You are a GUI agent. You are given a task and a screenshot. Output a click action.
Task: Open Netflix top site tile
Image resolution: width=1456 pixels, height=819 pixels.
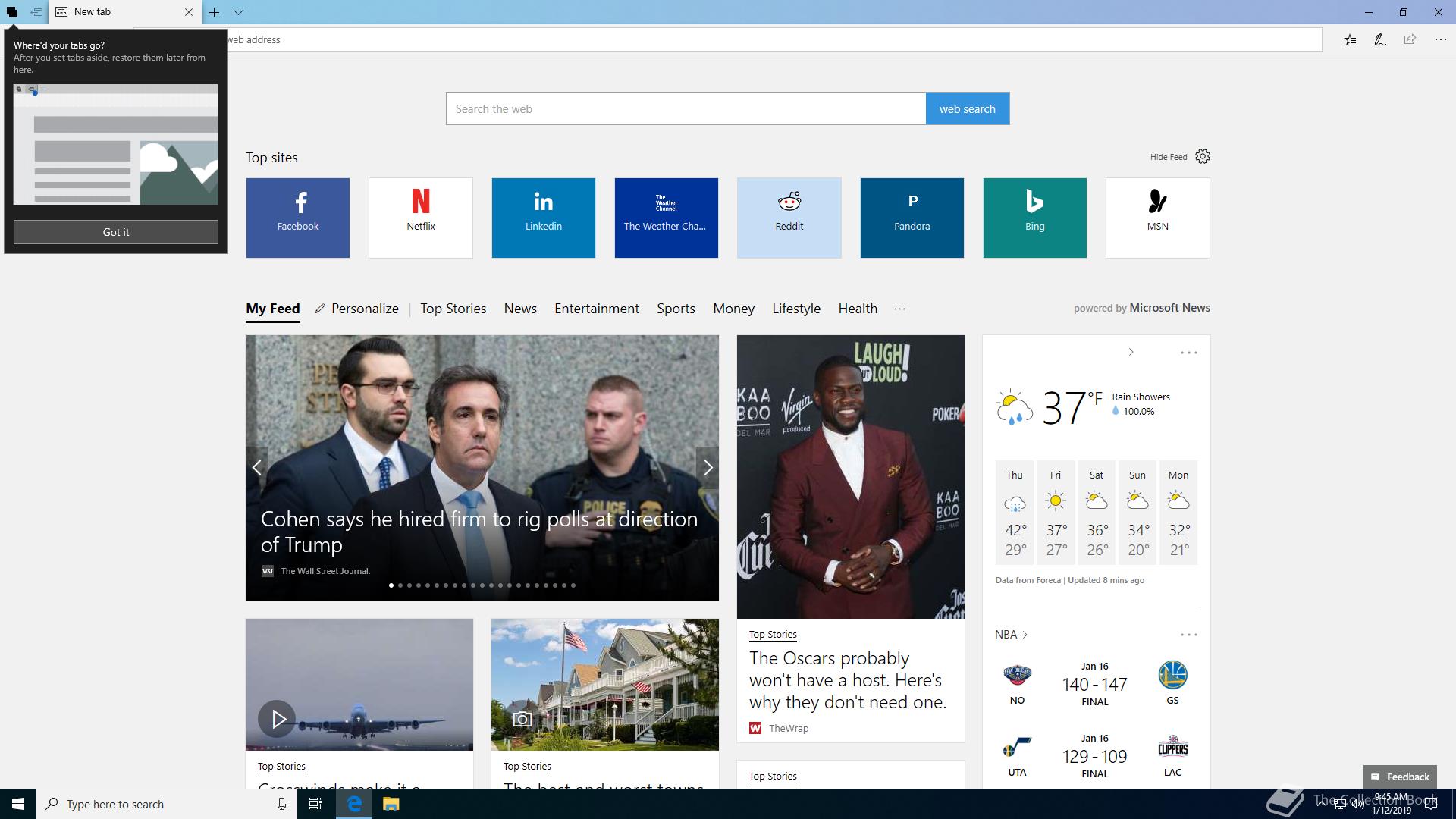(421, 218)
